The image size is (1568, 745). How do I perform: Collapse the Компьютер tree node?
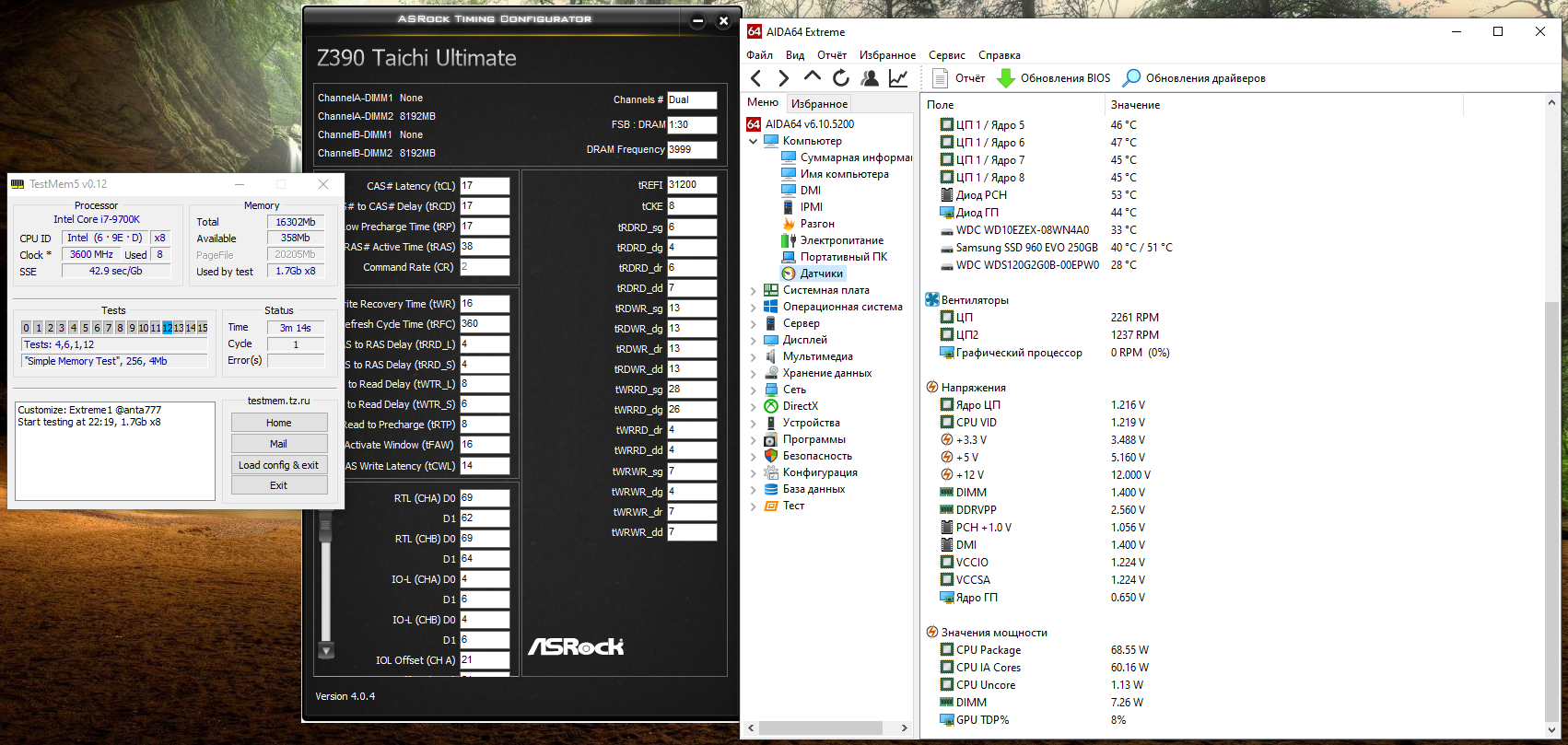tap(754, 141)
